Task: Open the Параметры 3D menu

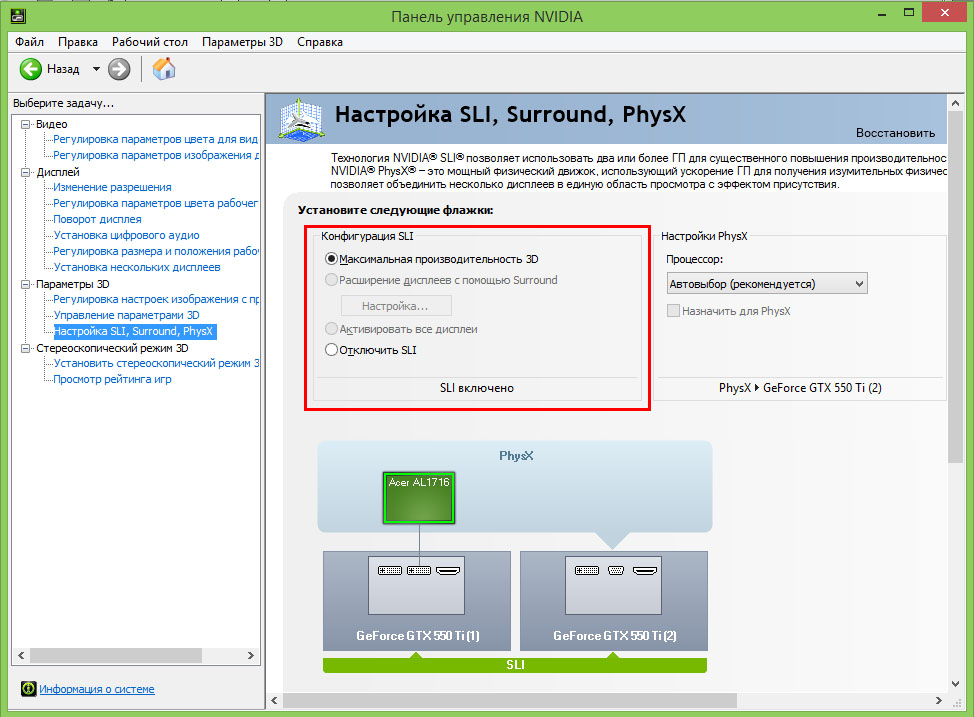Action: 242,42
